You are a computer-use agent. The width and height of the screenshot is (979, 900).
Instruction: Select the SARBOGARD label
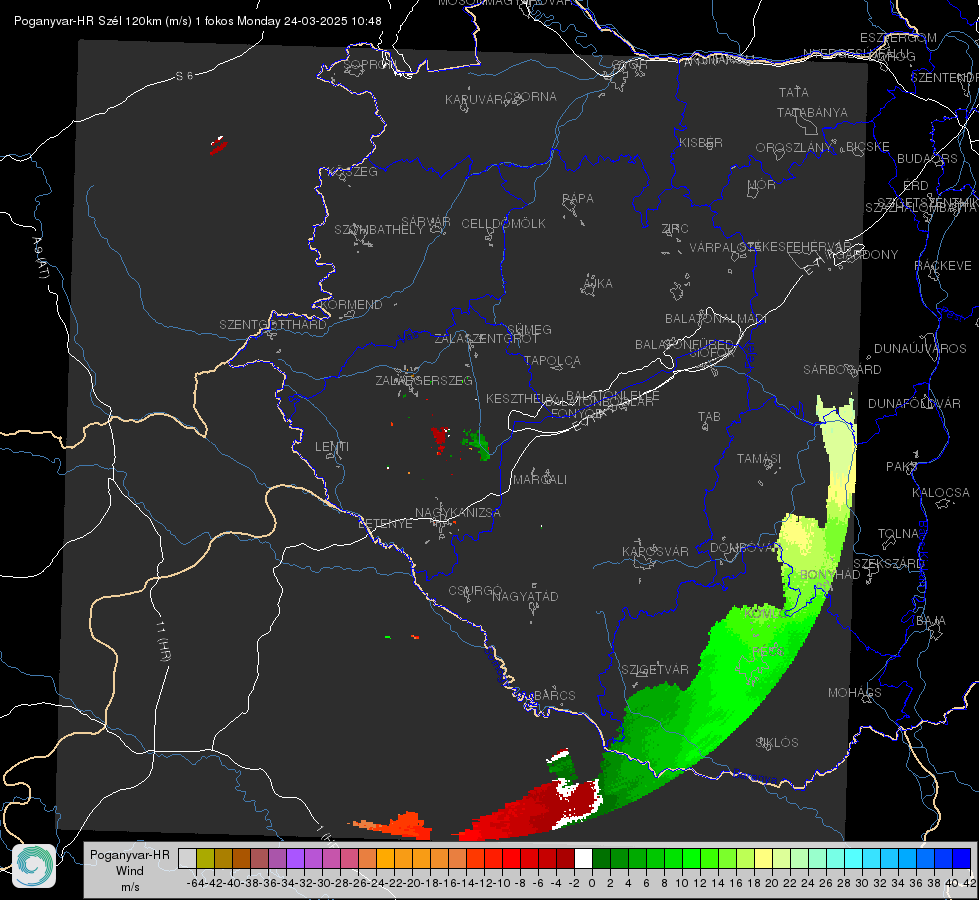pyautogui.click(x=842, y=370)
